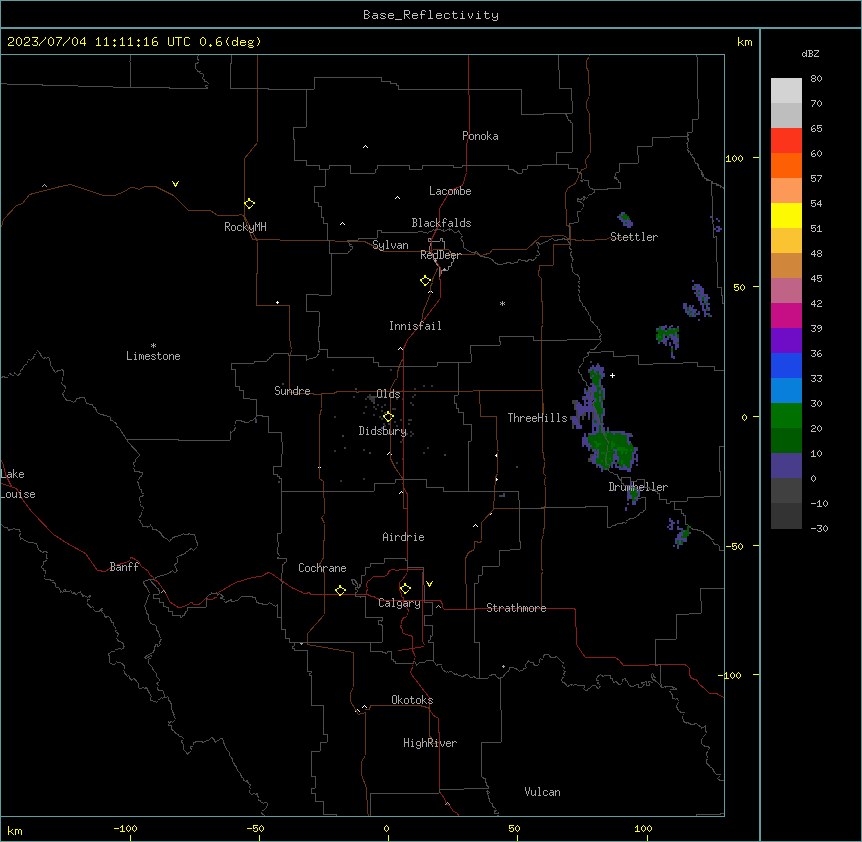The image size is (862, 842).
Task: Click the RedDeer city label
Action: (x=440, y=255)
